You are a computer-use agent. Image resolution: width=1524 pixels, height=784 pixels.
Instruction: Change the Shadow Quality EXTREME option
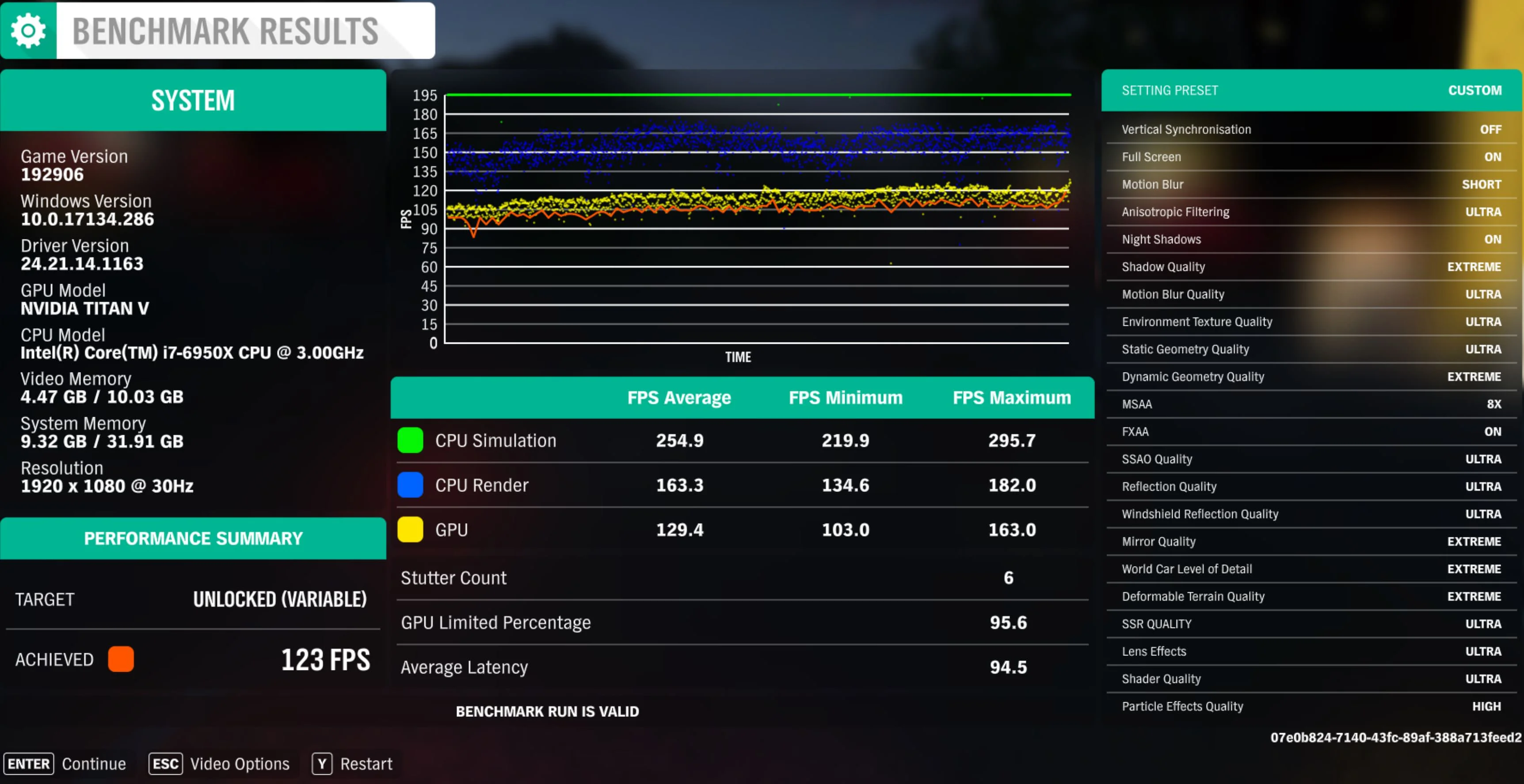[x=1474, y=267]
